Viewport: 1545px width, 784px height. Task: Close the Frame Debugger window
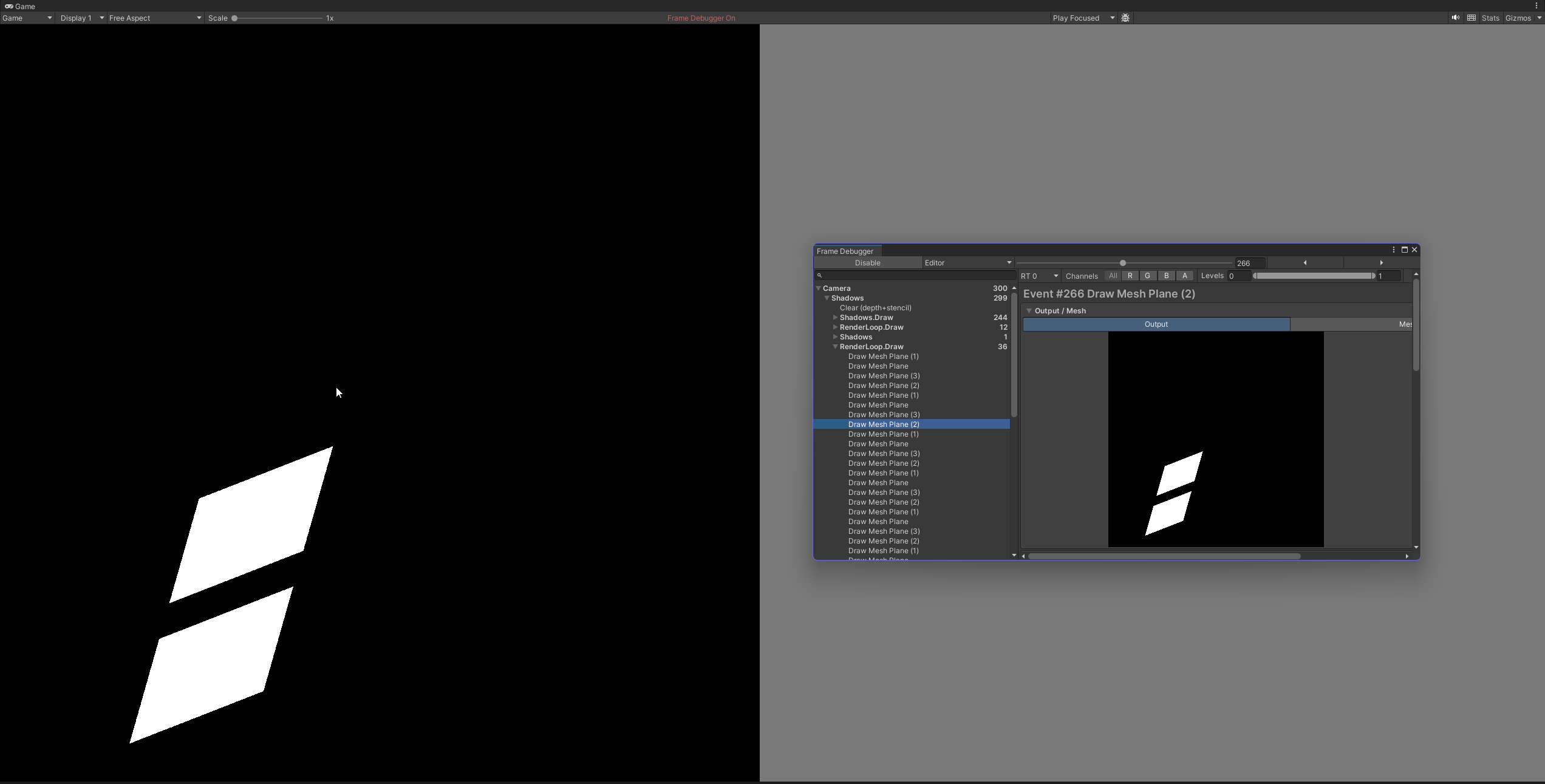1414,250
